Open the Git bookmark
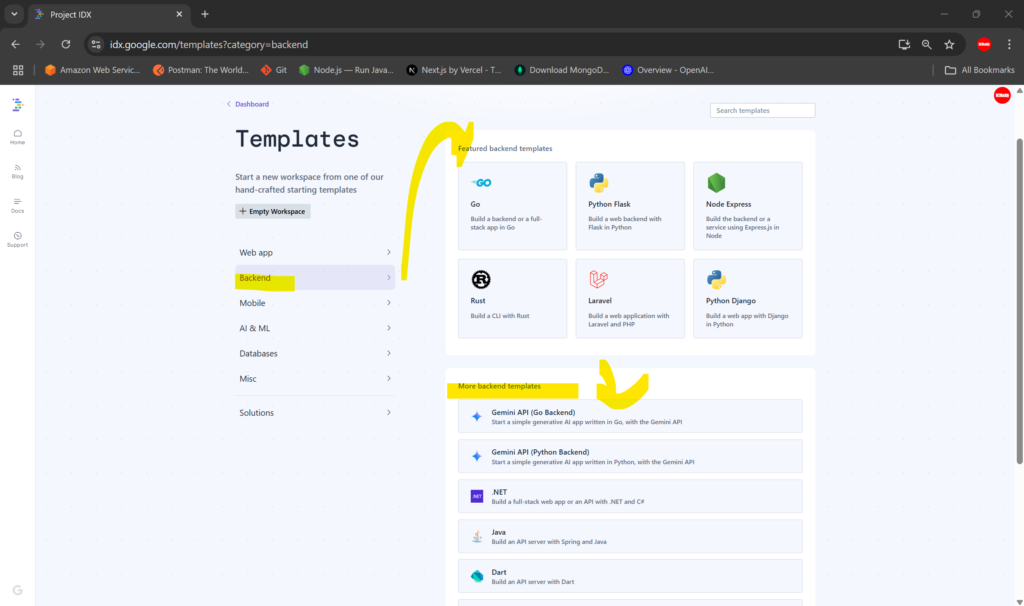1024x606 pixels. 274,70
